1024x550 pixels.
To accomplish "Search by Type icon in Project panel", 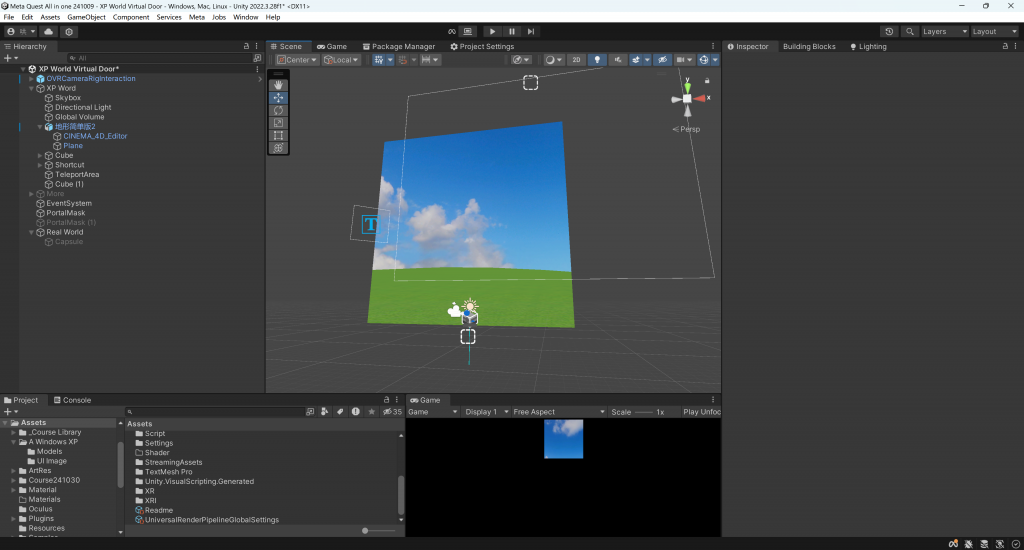I will pos(325,412).
